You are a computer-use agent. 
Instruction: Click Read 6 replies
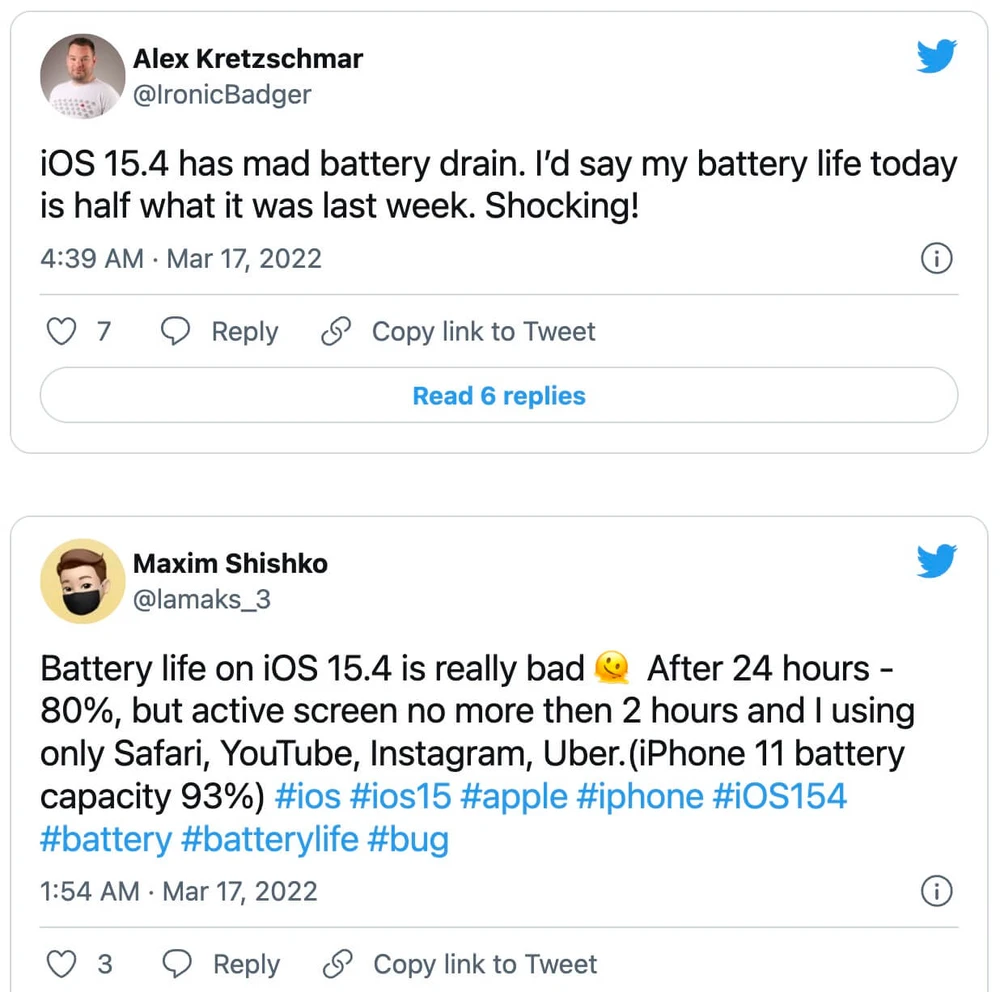[499, 395]
